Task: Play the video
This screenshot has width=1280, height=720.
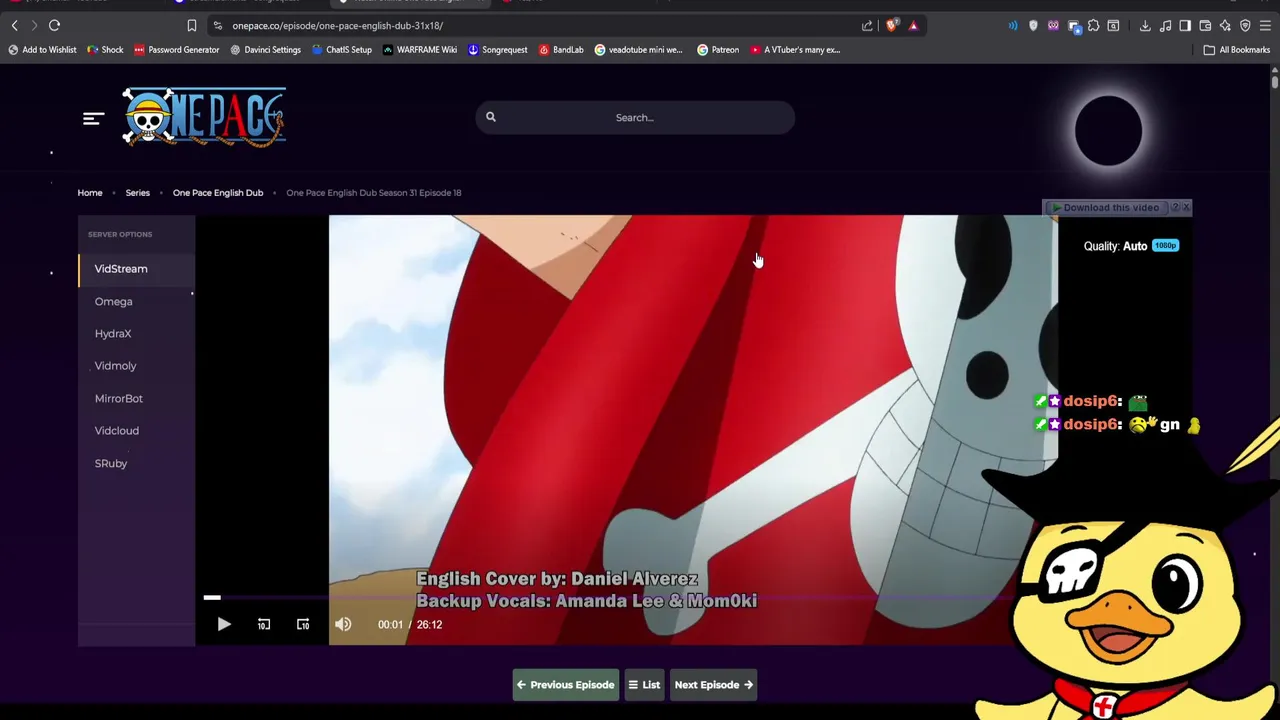Action: pyautogui.click(x=224, y=624)
